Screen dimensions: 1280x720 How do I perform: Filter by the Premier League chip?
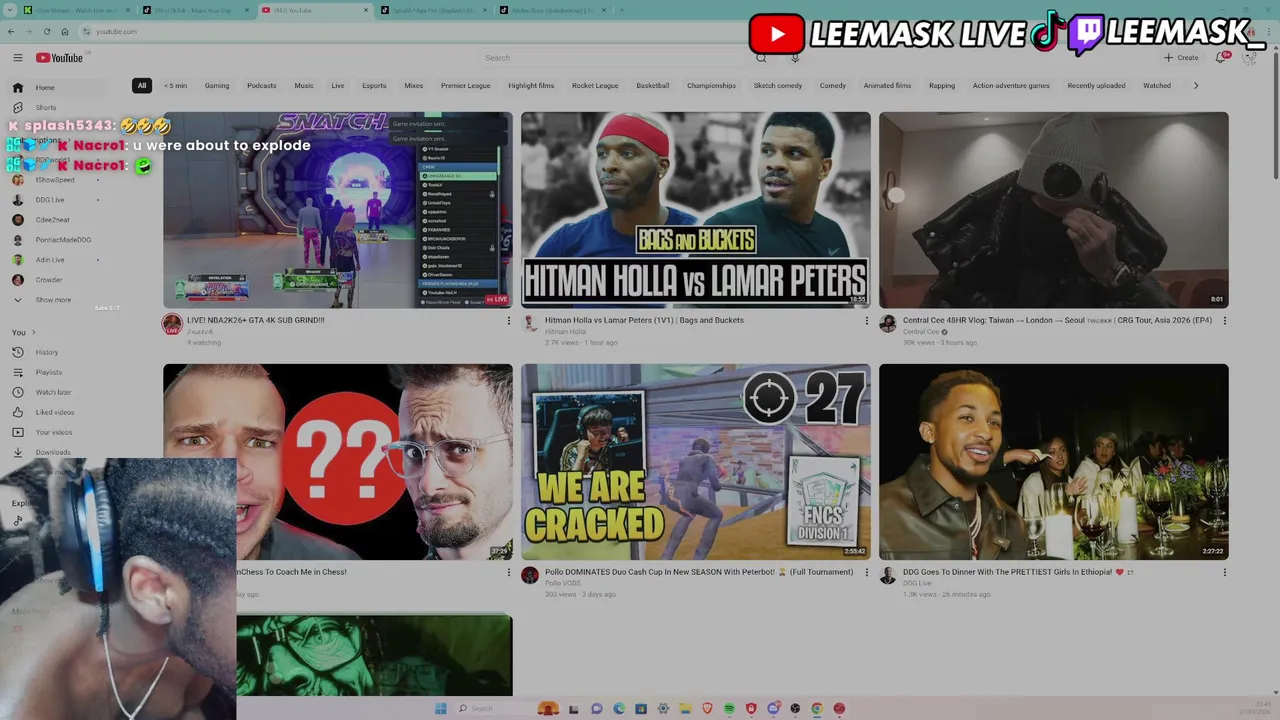tap(466, 86)
